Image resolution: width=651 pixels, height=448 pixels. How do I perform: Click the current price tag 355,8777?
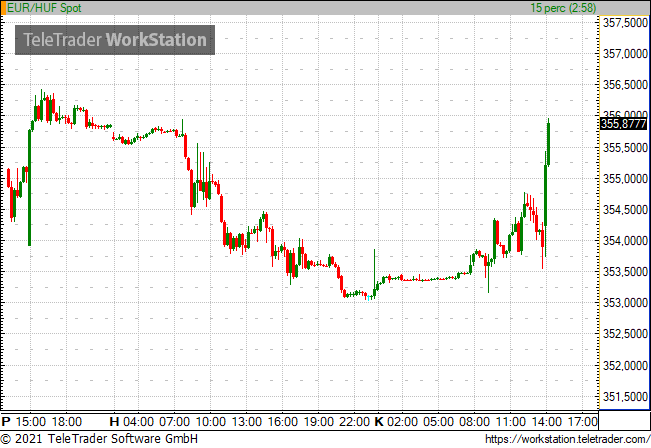pos(624,124)
